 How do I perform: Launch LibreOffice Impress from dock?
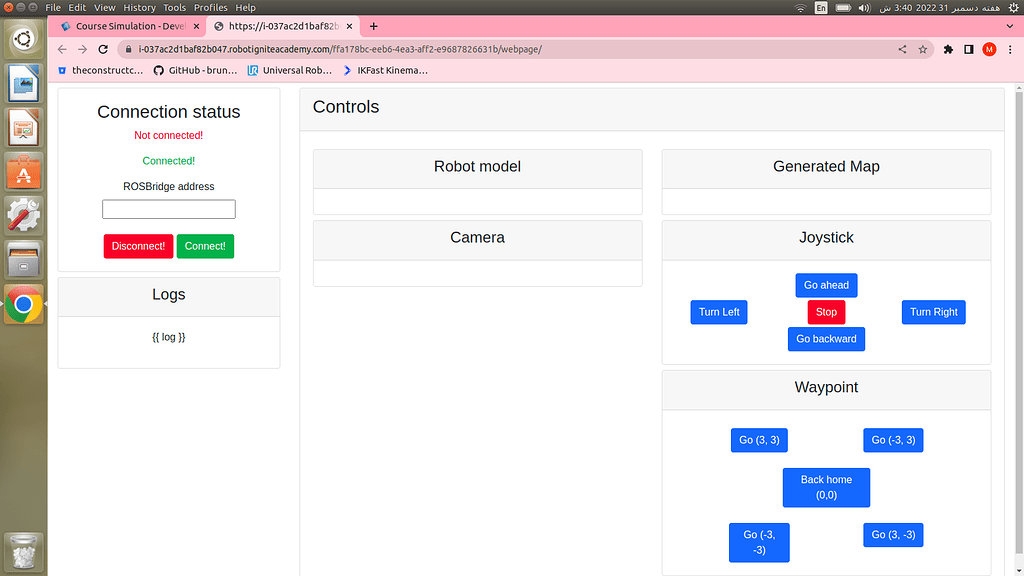coord(24,127)
